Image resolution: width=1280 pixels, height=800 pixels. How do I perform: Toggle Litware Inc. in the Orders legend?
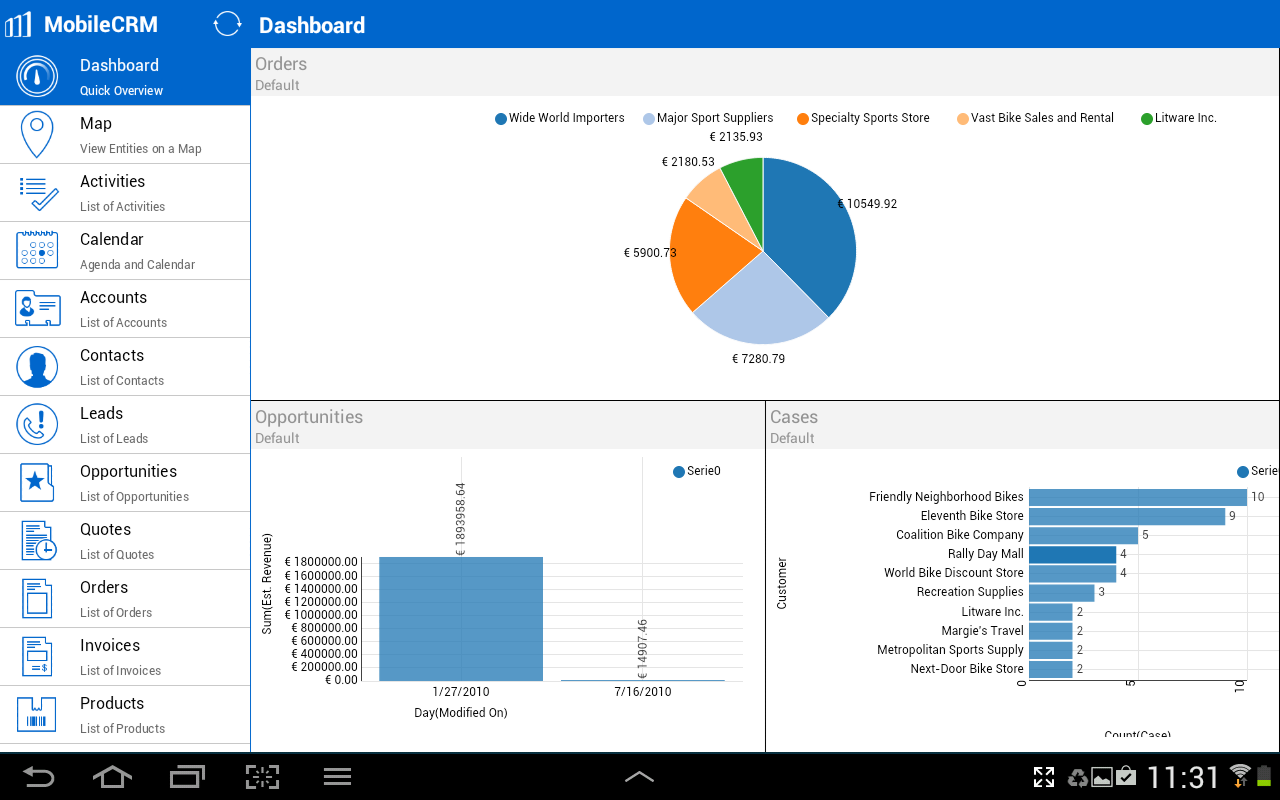point(1178,117)
